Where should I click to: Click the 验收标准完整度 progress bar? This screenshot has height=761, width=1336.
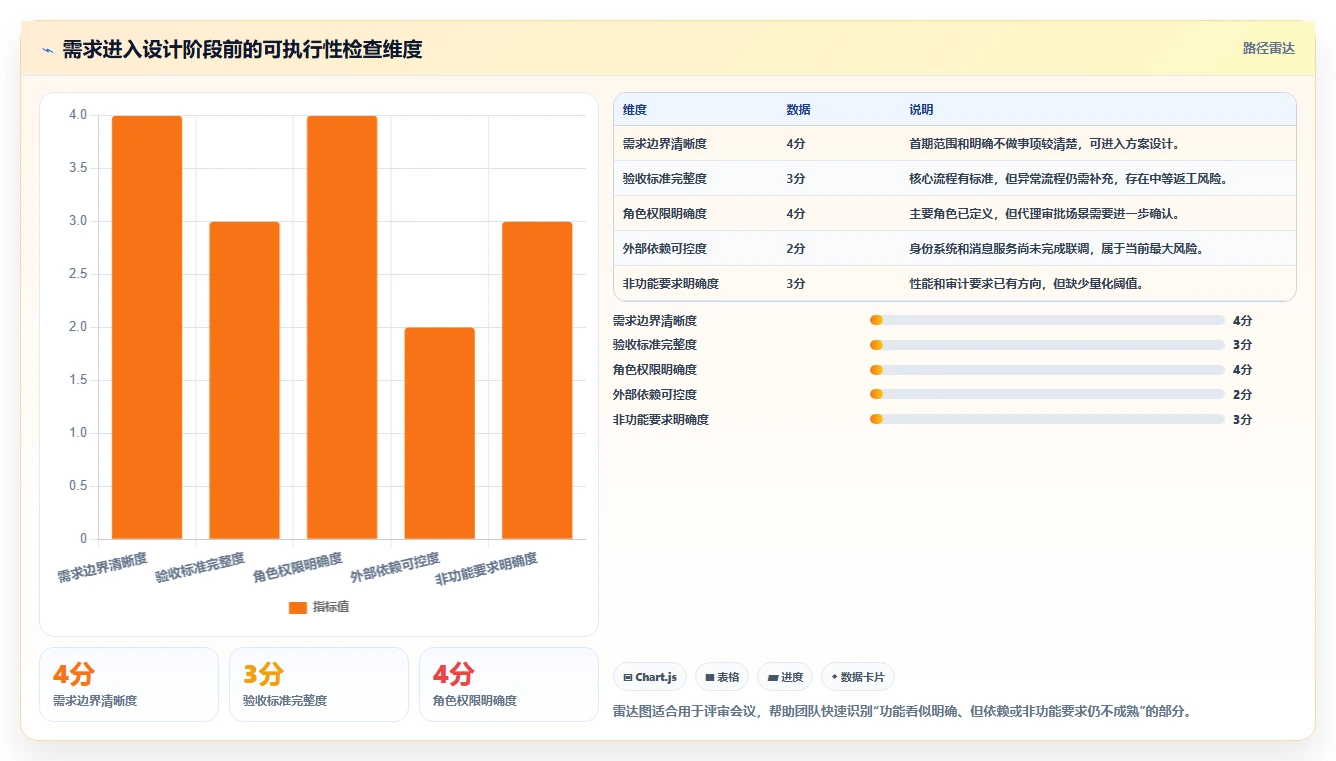click(1047, 345)
